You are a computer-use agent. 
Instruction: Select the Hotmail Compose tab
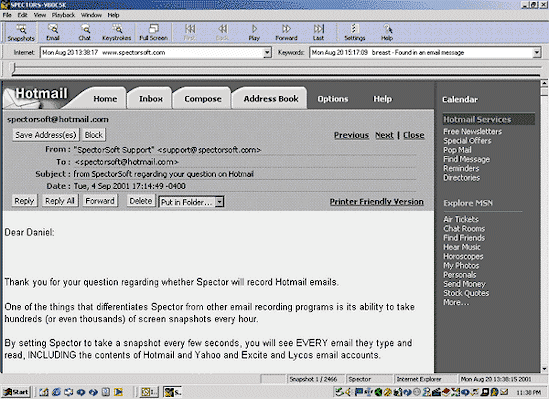point(203,99)
